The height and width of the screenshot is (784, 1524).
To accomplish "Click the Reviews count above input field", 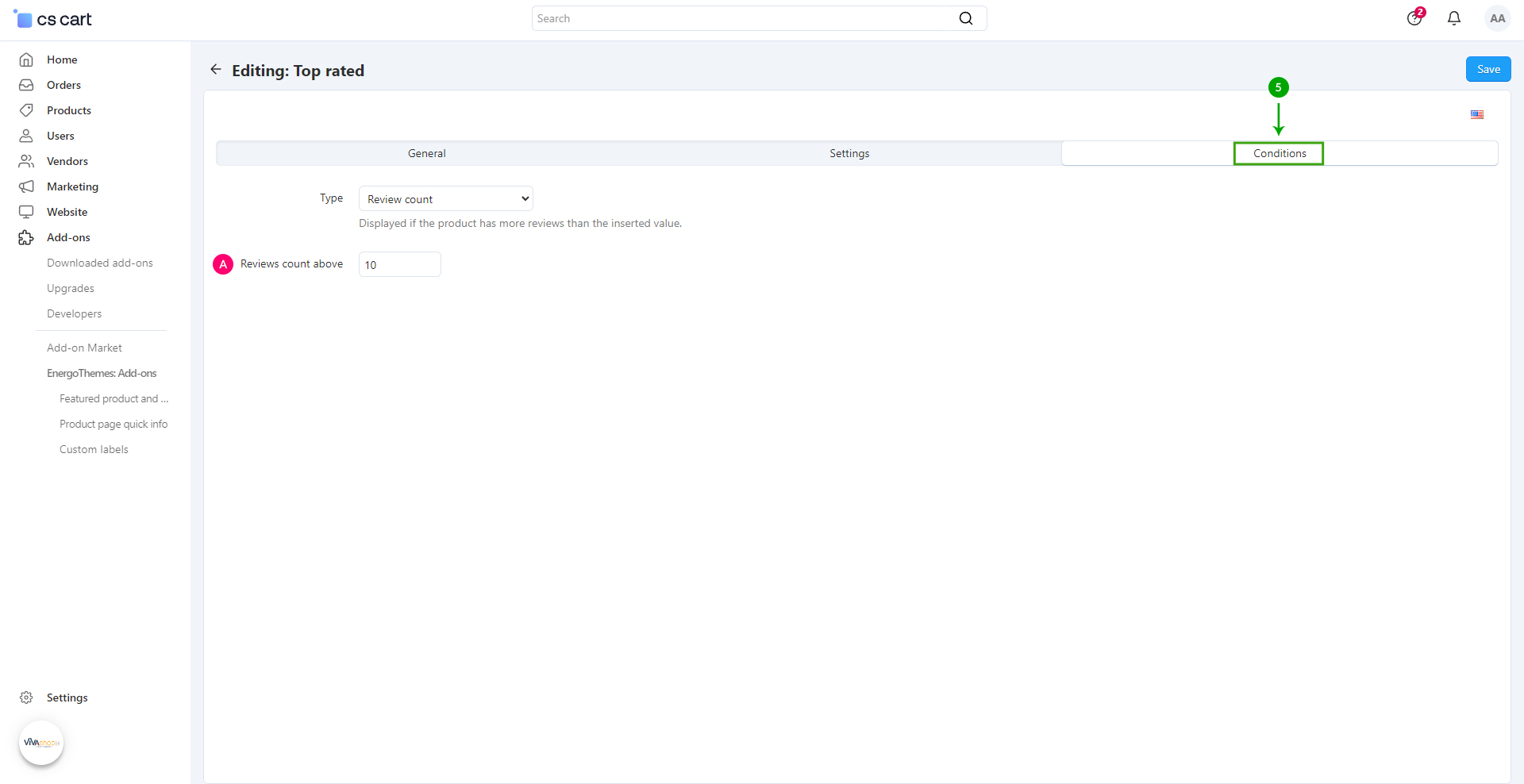I will 400,264.
